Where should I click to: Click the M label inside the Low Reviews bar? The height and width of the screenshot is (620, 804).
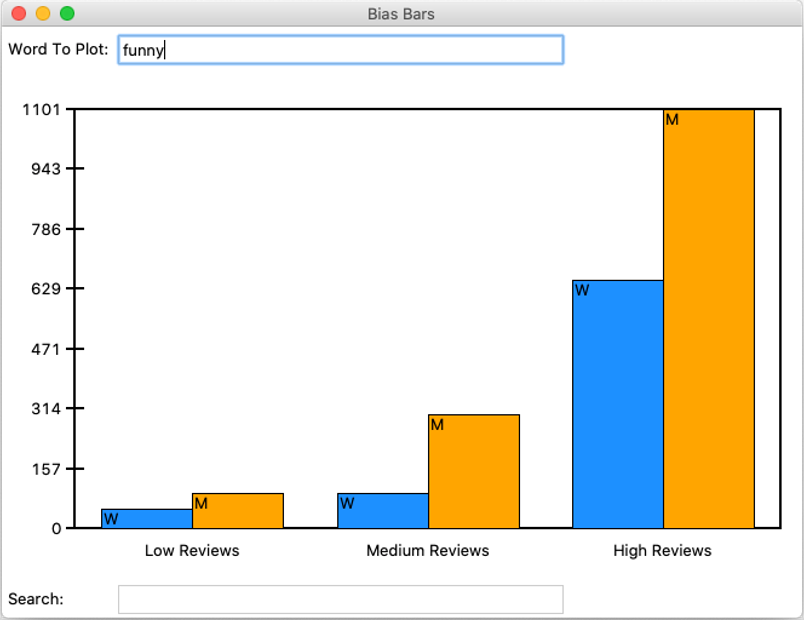pyautogui.click(x=201, y=501)
